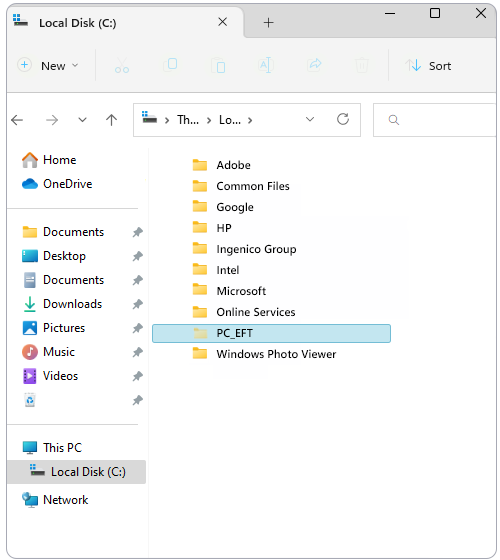Open the address bar history dropdown
The width and height of the screenshot is (500, 560).
[310, 119]
